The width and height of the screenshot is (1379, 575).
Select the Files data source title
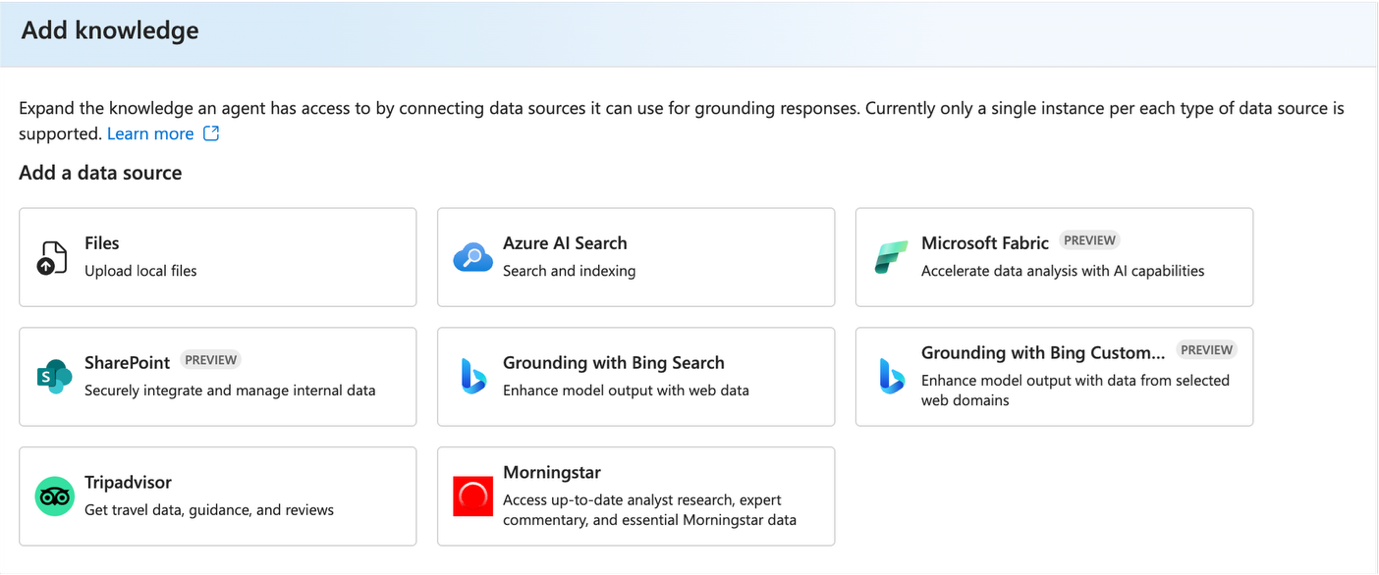click(x=102, y=243)
